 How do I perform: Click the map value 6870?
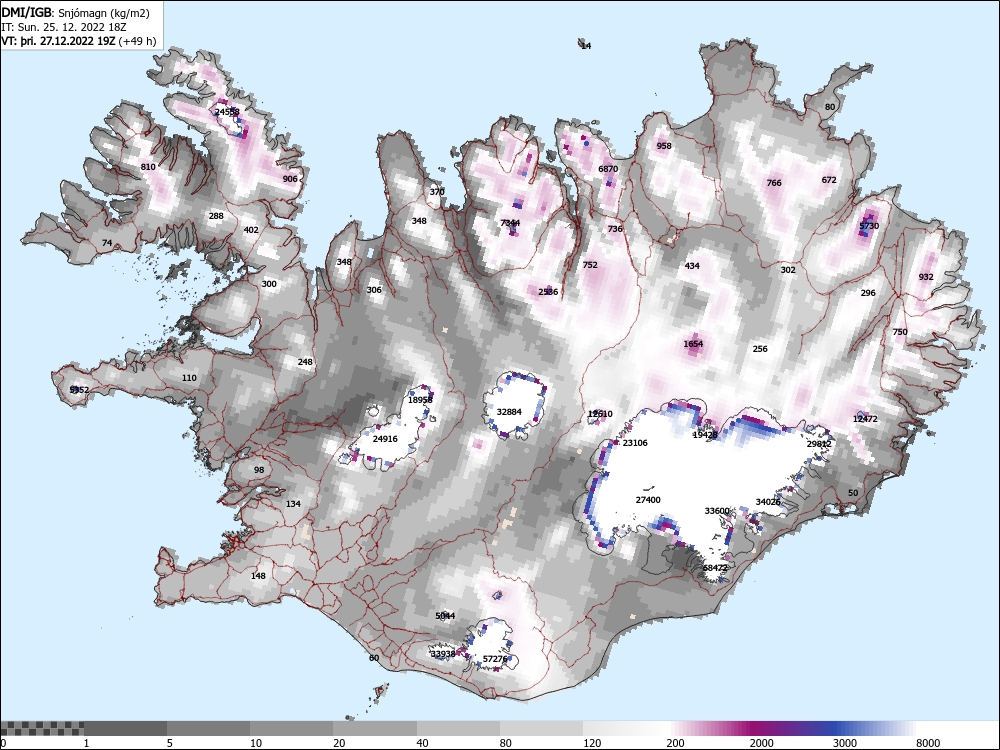608,170
